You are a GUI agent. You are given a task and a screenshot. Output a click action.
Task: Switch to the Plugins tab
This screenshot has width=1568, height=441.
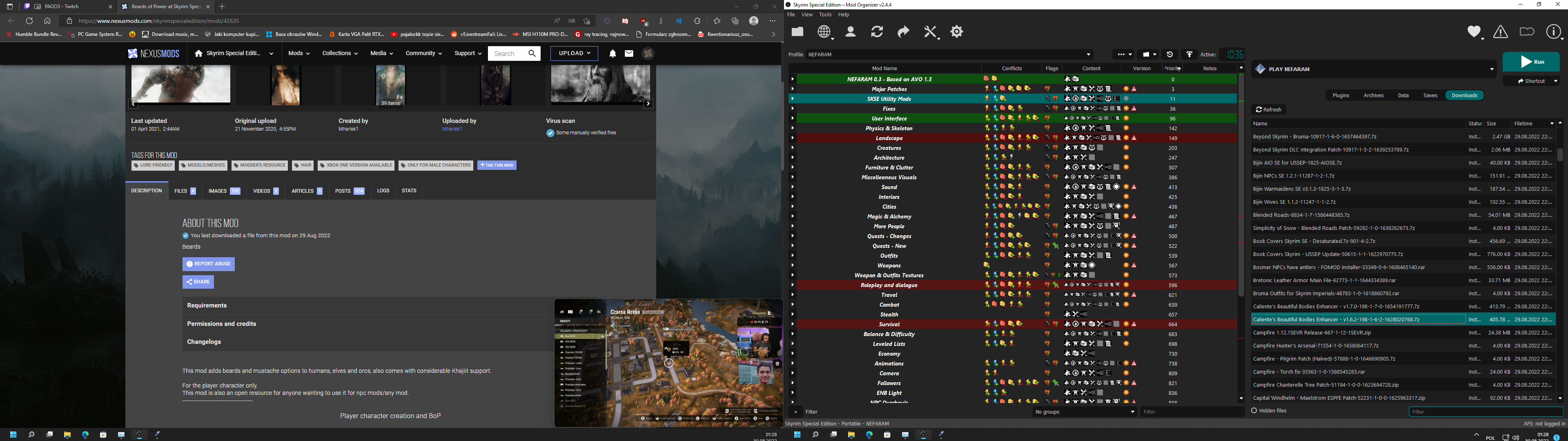tap(1340, 95)
